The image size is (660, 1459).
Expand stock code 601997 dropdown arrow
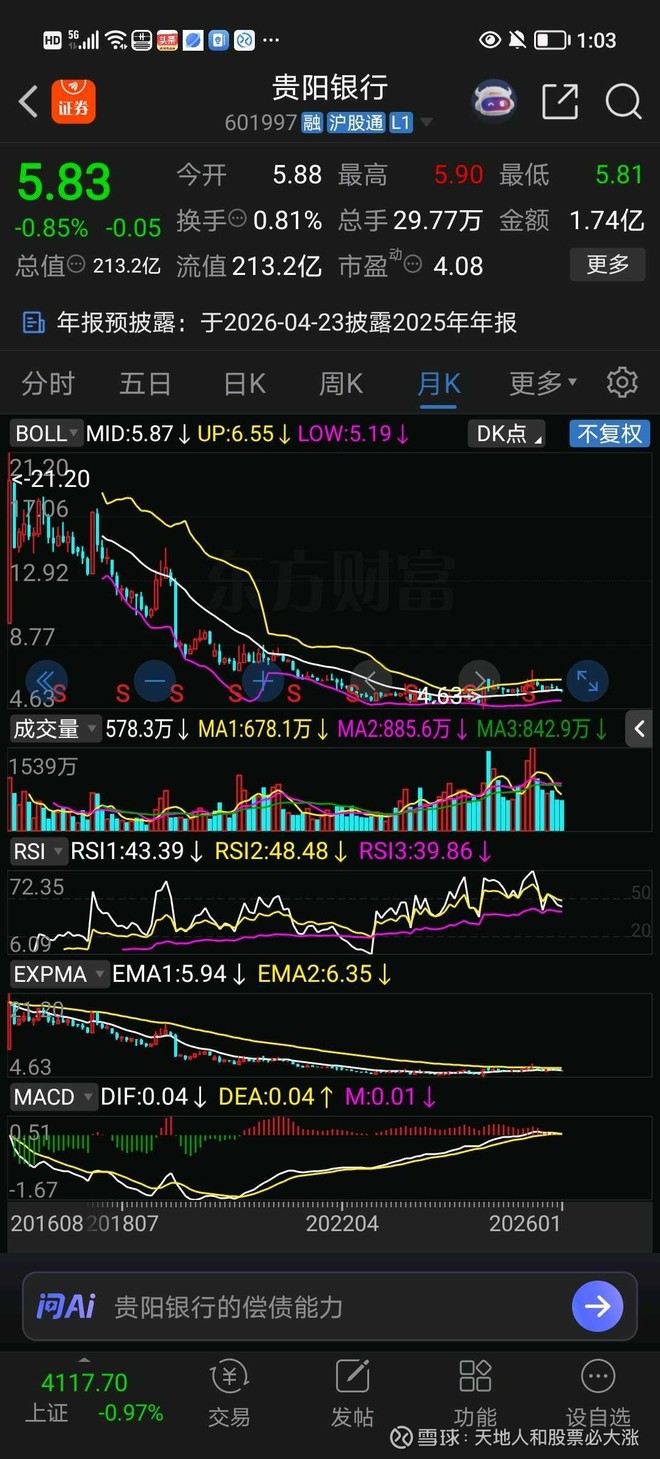(x=427, y=123)
